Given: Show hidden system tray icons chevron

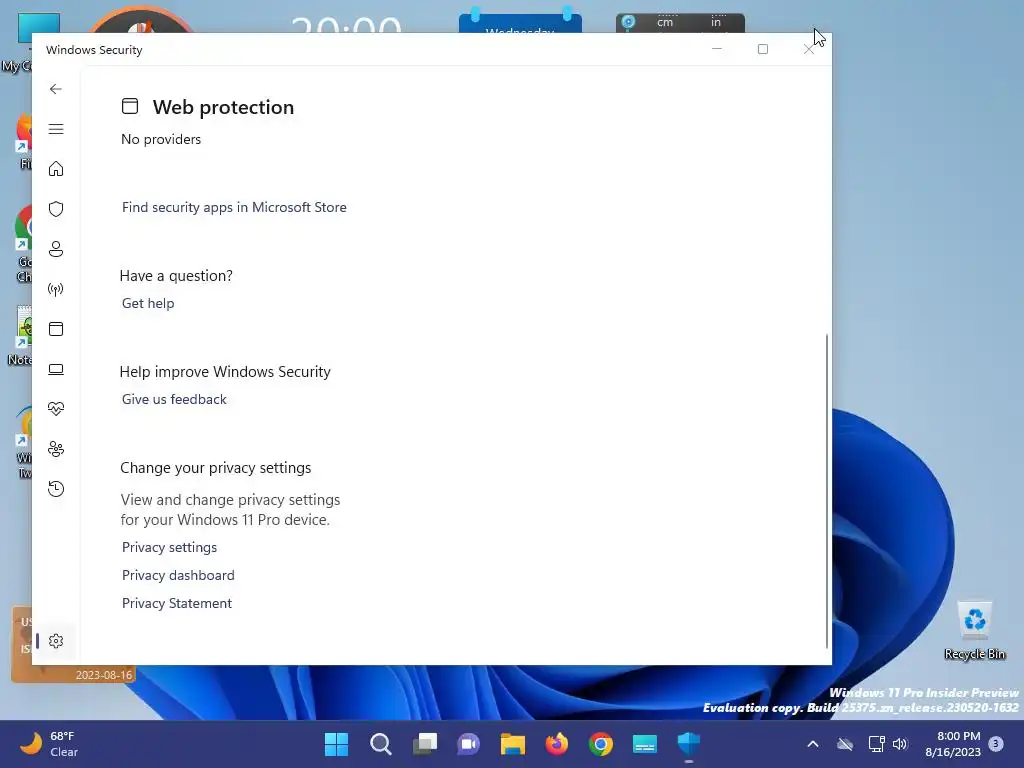Looking at the screenshot, I should pos(812,744).
